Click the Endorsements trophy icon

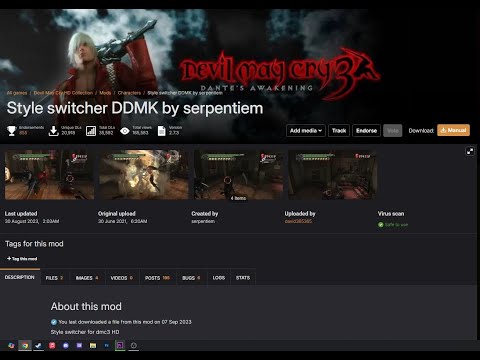coord(12,131)
